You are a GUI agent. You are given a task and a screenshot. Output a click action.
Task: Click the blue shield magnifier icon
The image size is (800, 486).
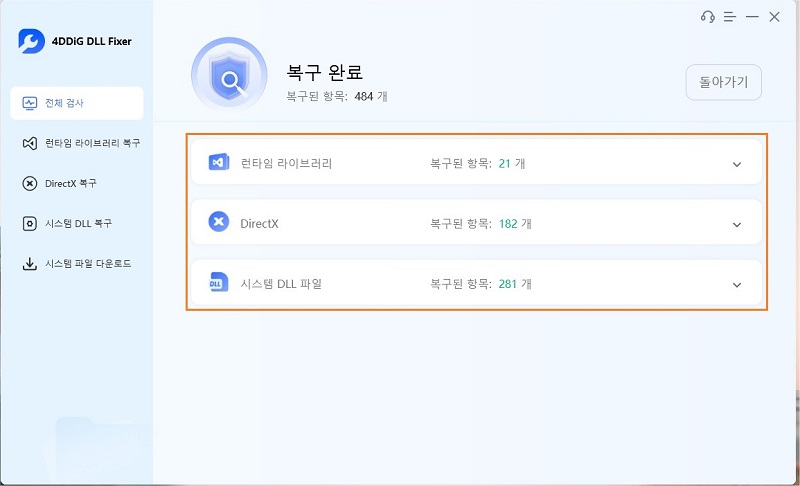click(x=229, y=75)
